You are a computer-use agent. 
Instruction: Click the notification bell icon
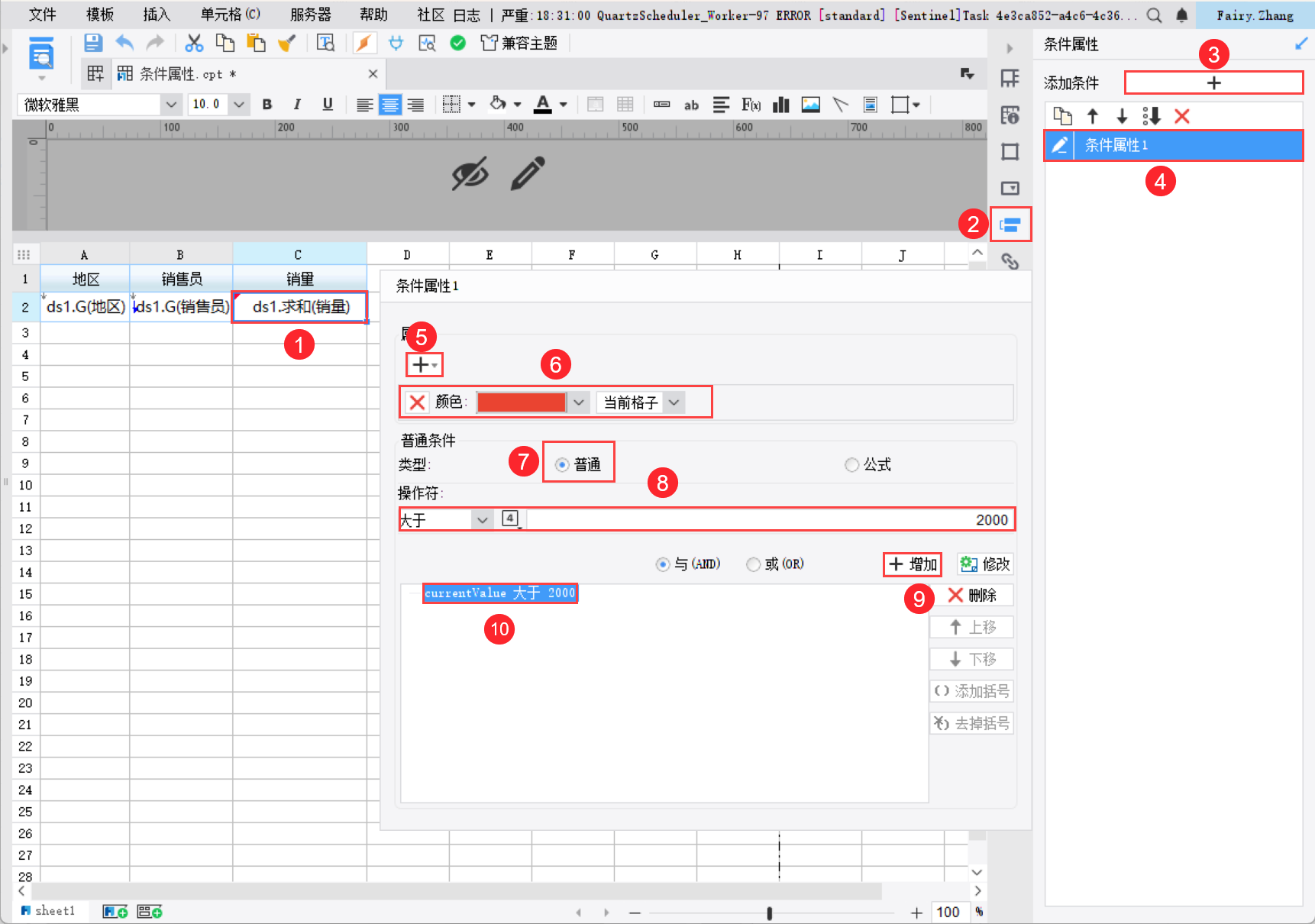tap(1181, 15)
